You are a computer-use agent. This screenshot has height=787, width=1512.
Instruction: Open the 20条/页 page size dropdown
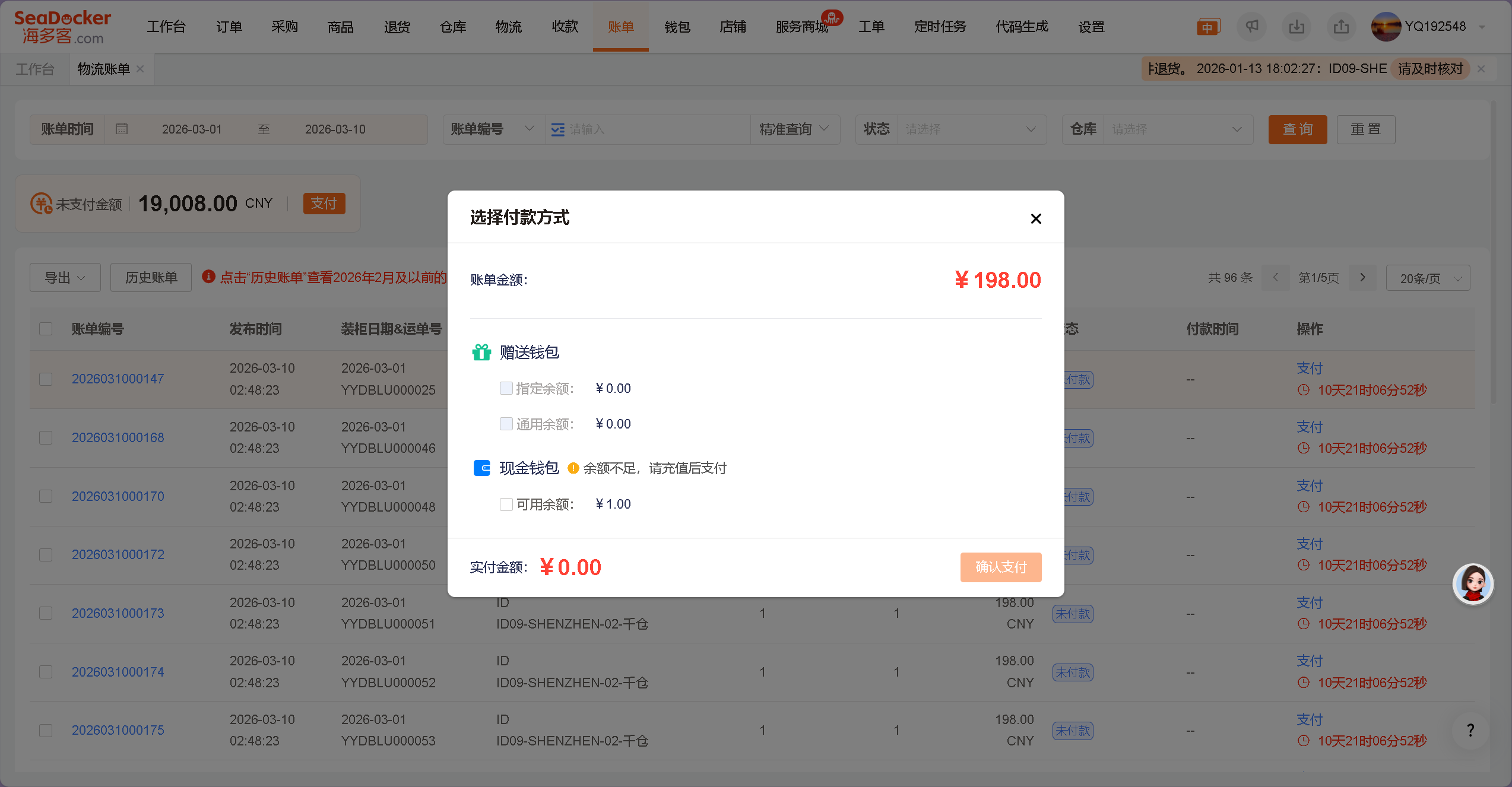(1428, 278)
